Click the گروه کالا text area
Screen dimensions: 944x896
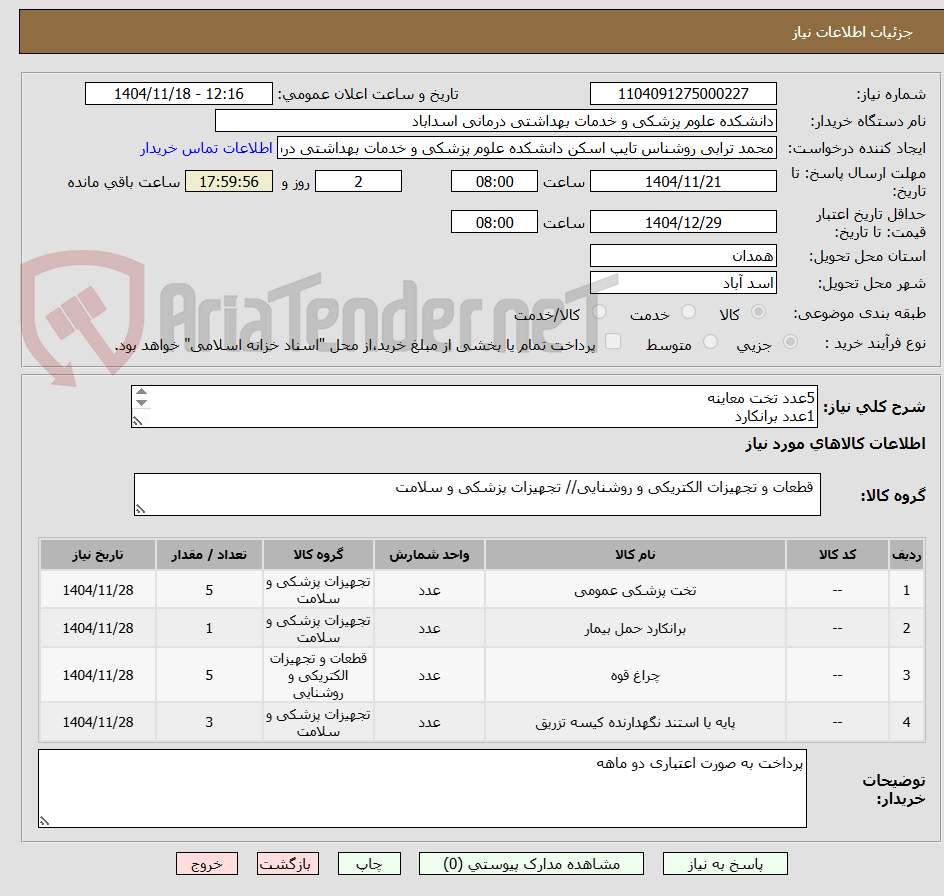coord(477,494)
